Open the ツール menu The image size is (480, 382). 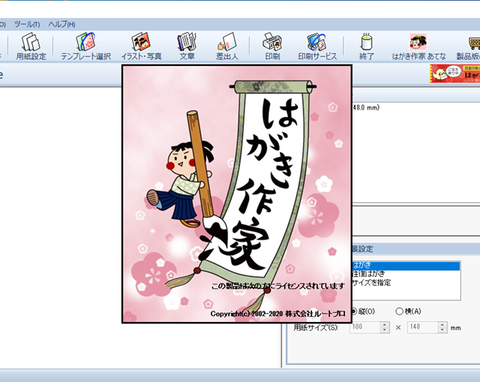pos(27,24)
